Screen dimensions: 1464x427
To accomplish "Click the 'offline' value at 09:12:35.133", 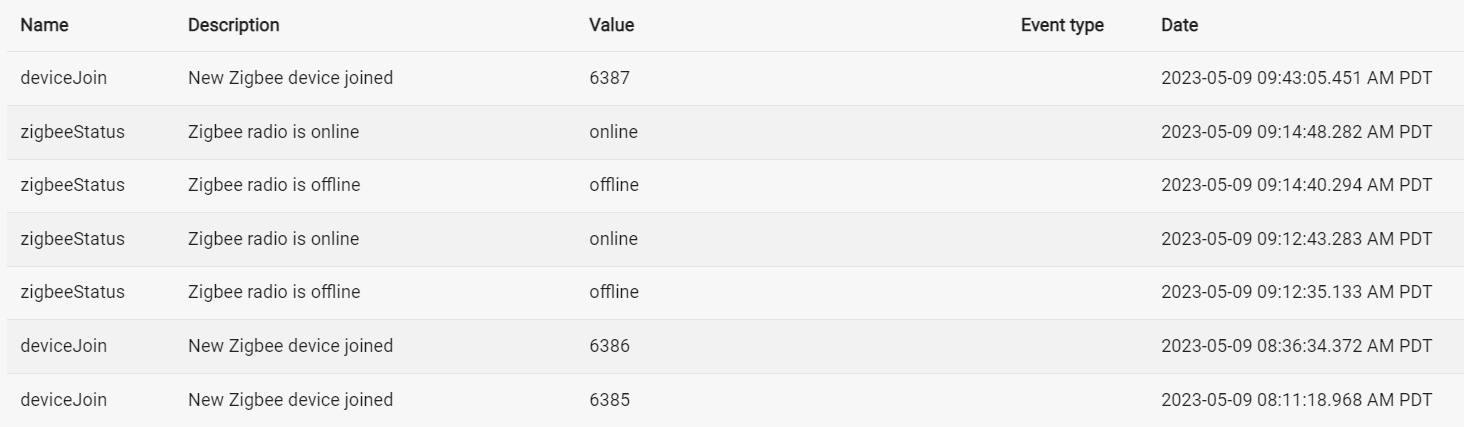I will coord(614,292).
